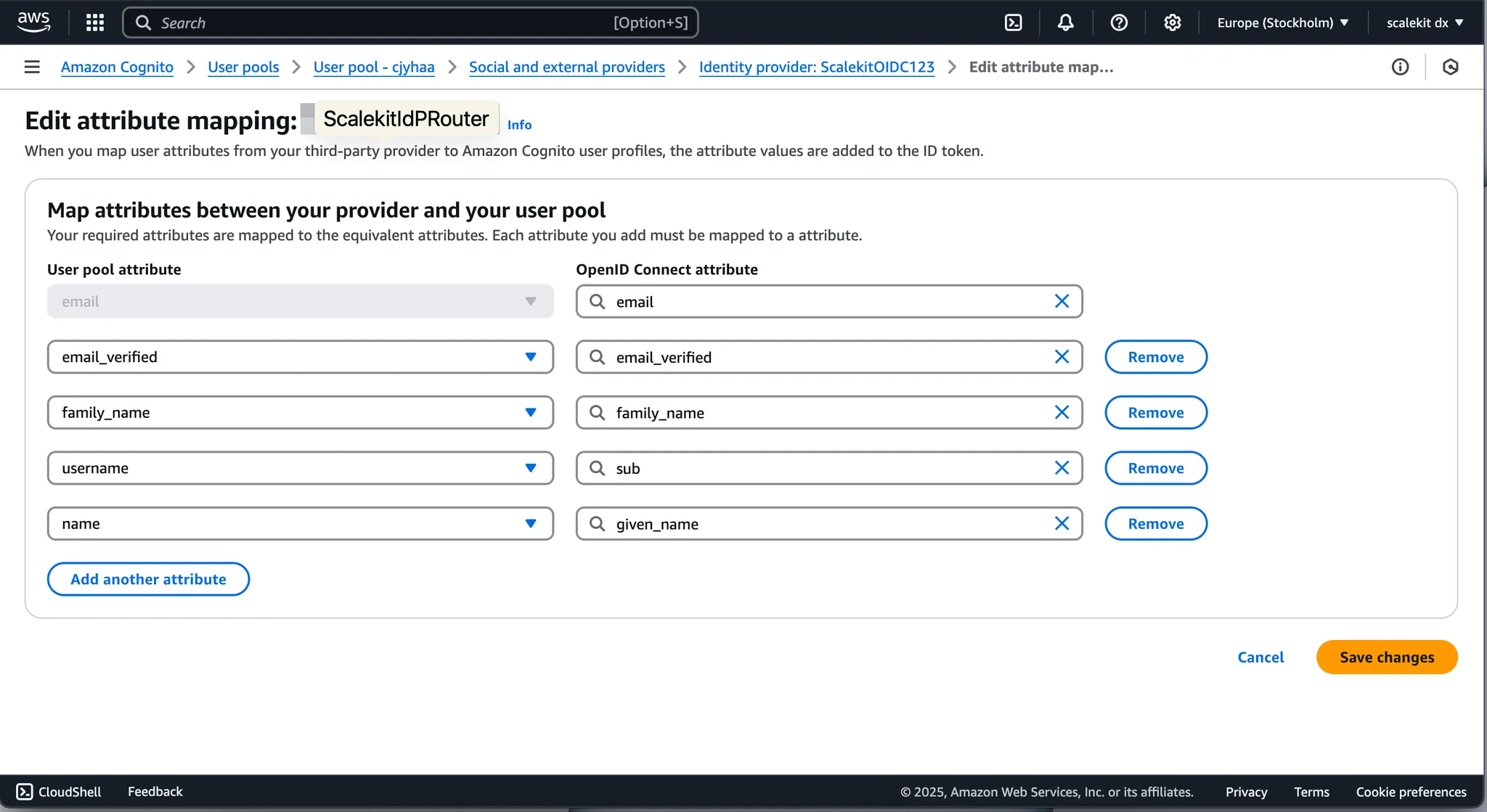Click the info circle icon near the breadcrumb
Screen dimensions: 1487x812
[x=1401, y=67]
